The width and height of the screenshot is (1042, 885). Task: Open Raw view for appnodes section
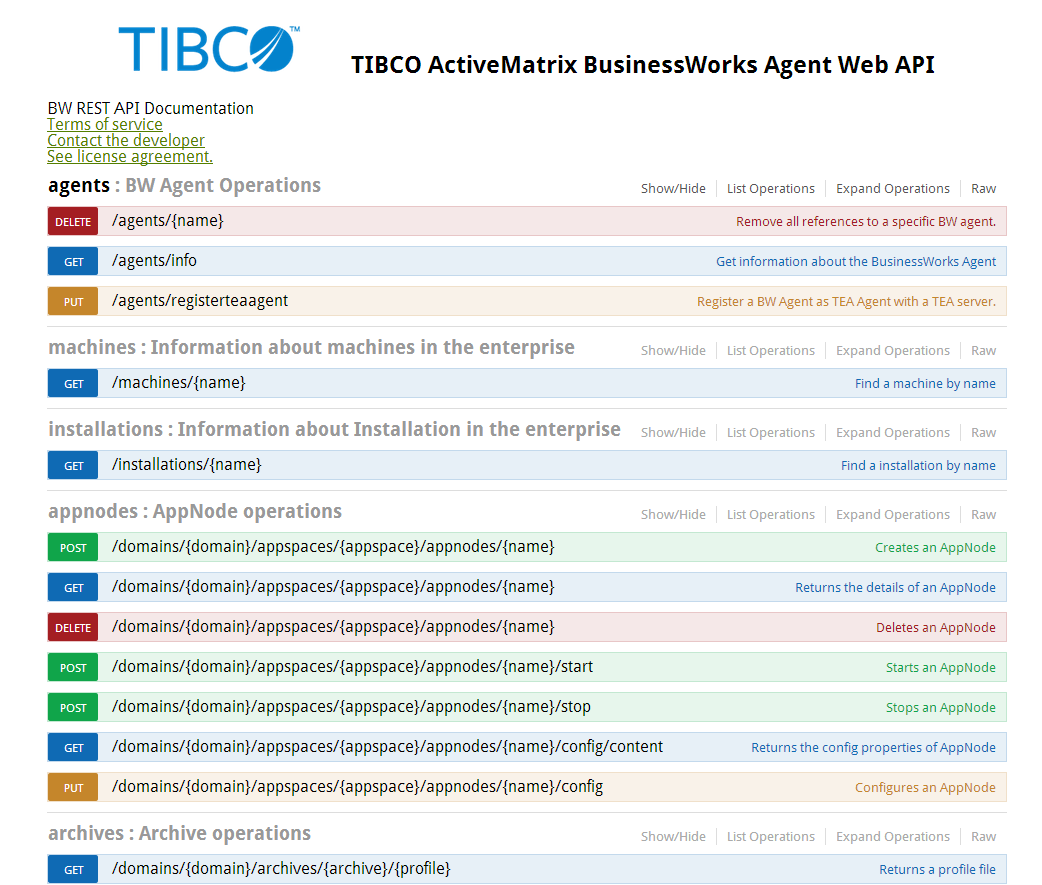tap(983, 514)
